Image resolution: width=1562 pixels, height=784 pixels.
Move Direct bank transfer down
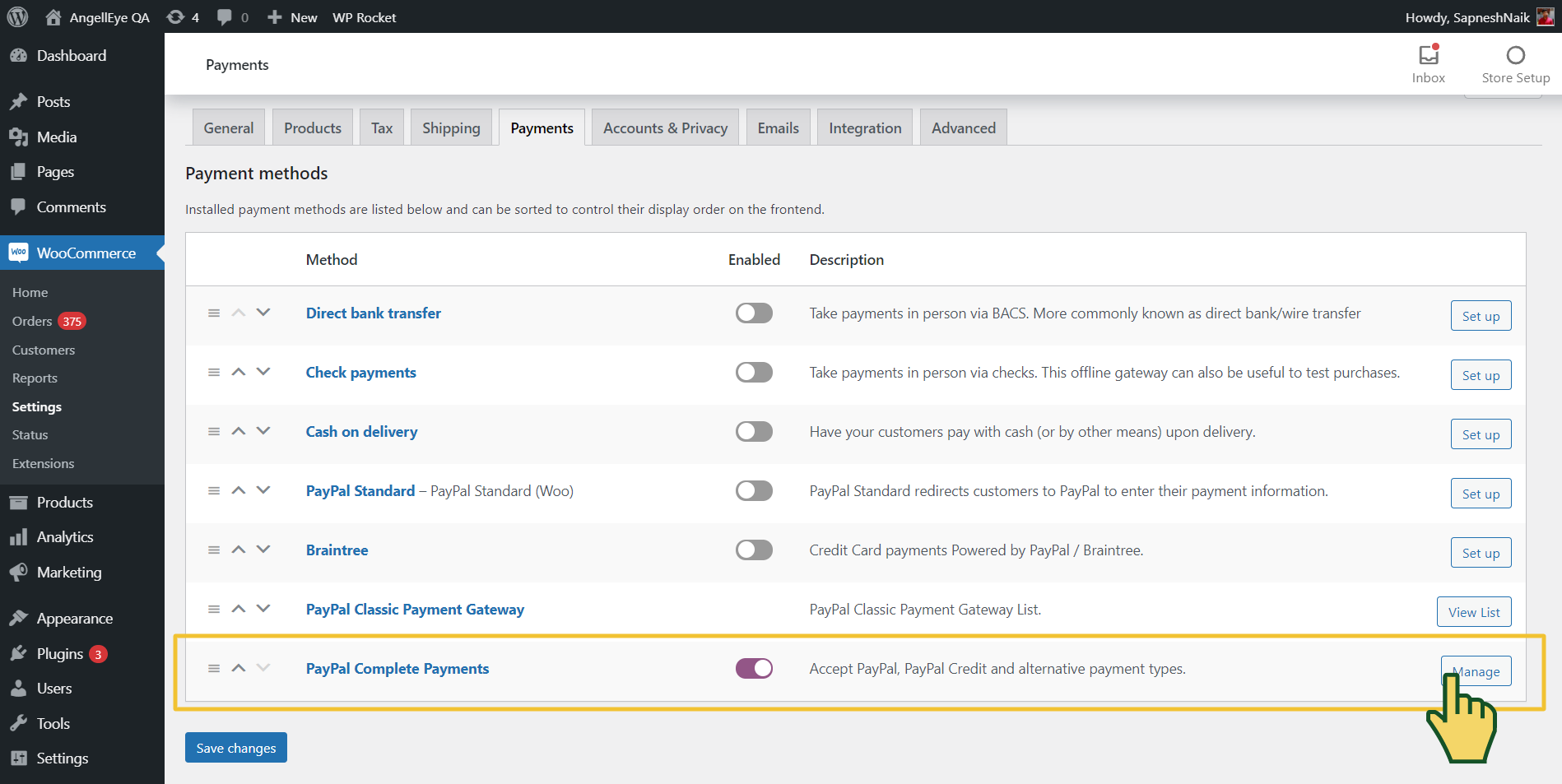(263, 313)
